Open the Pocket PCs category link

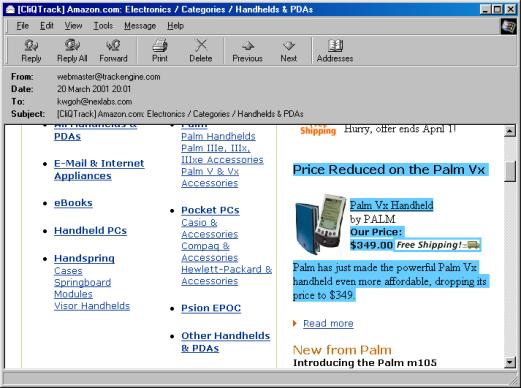click(x=210, y=210)
